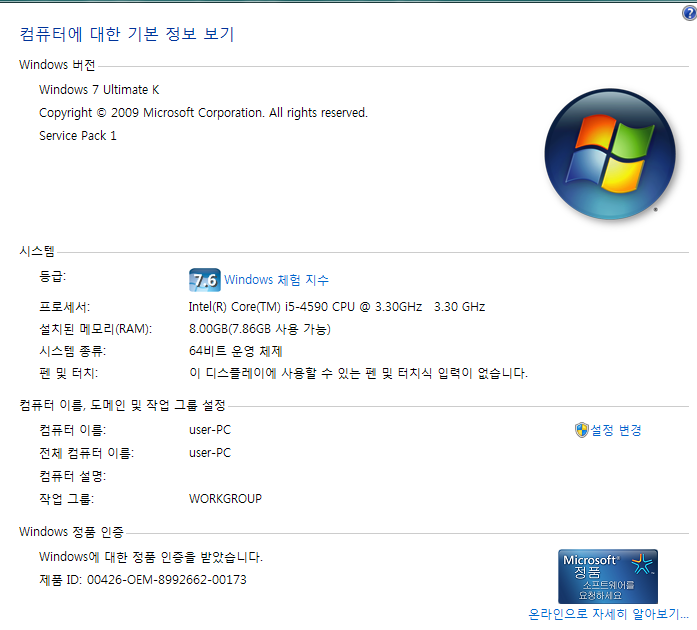Image resolution: width=697 pixels, height=630 pixels.
Task: Click the 시스템 section header
Action: coord(37,251)
